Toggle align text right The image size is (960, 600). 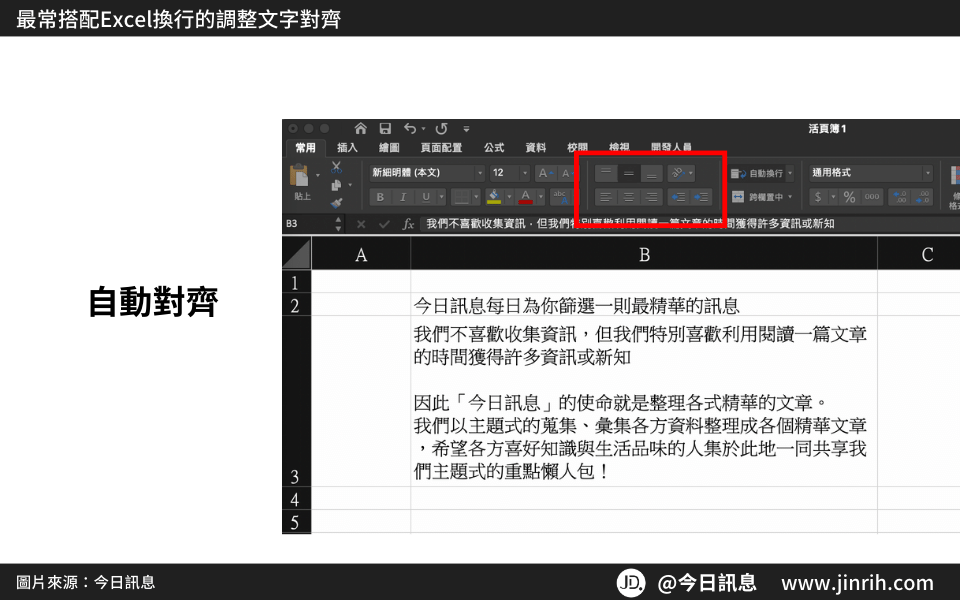[651, 197]
